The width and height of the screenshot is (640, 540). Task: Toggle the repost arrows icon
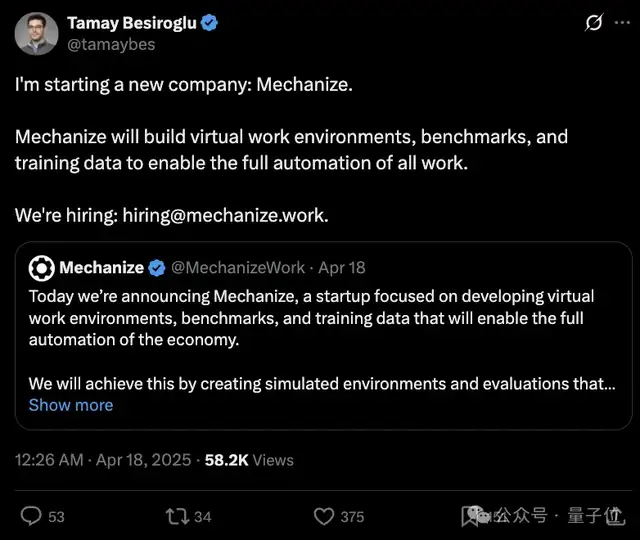176,516
